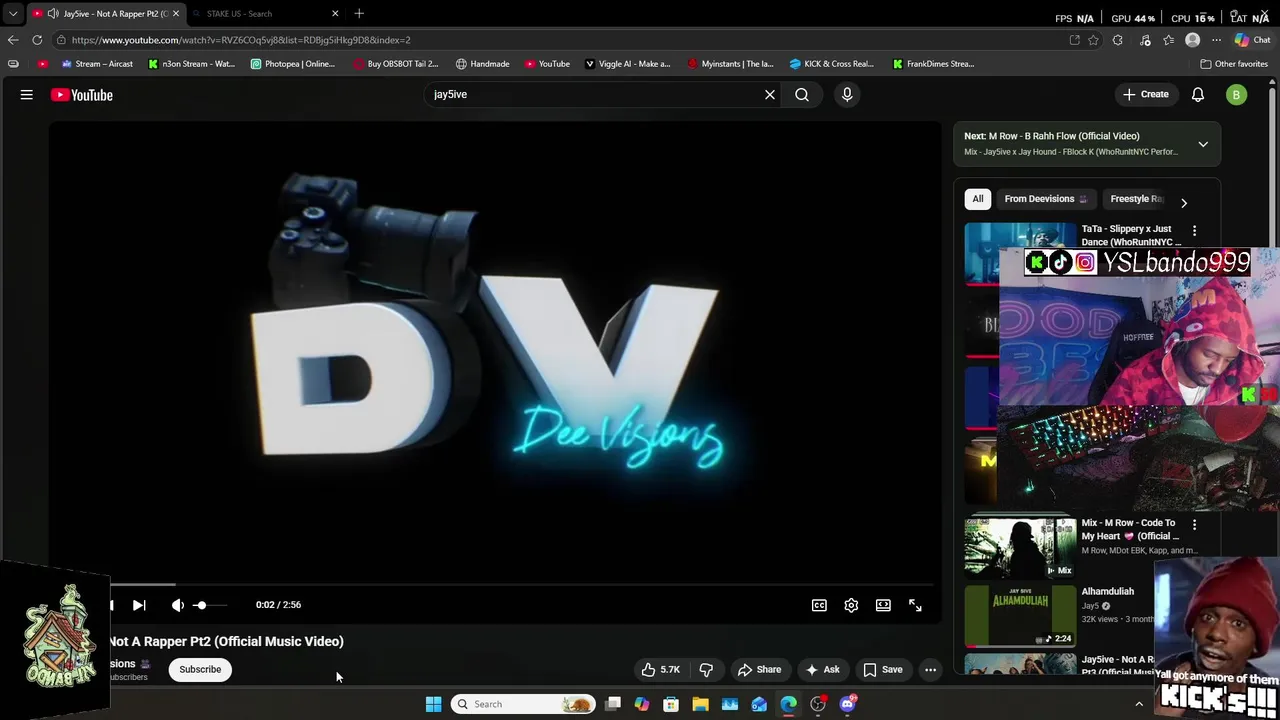
Task: Show more filter chips with arrow
Action: click(1184, 203)
